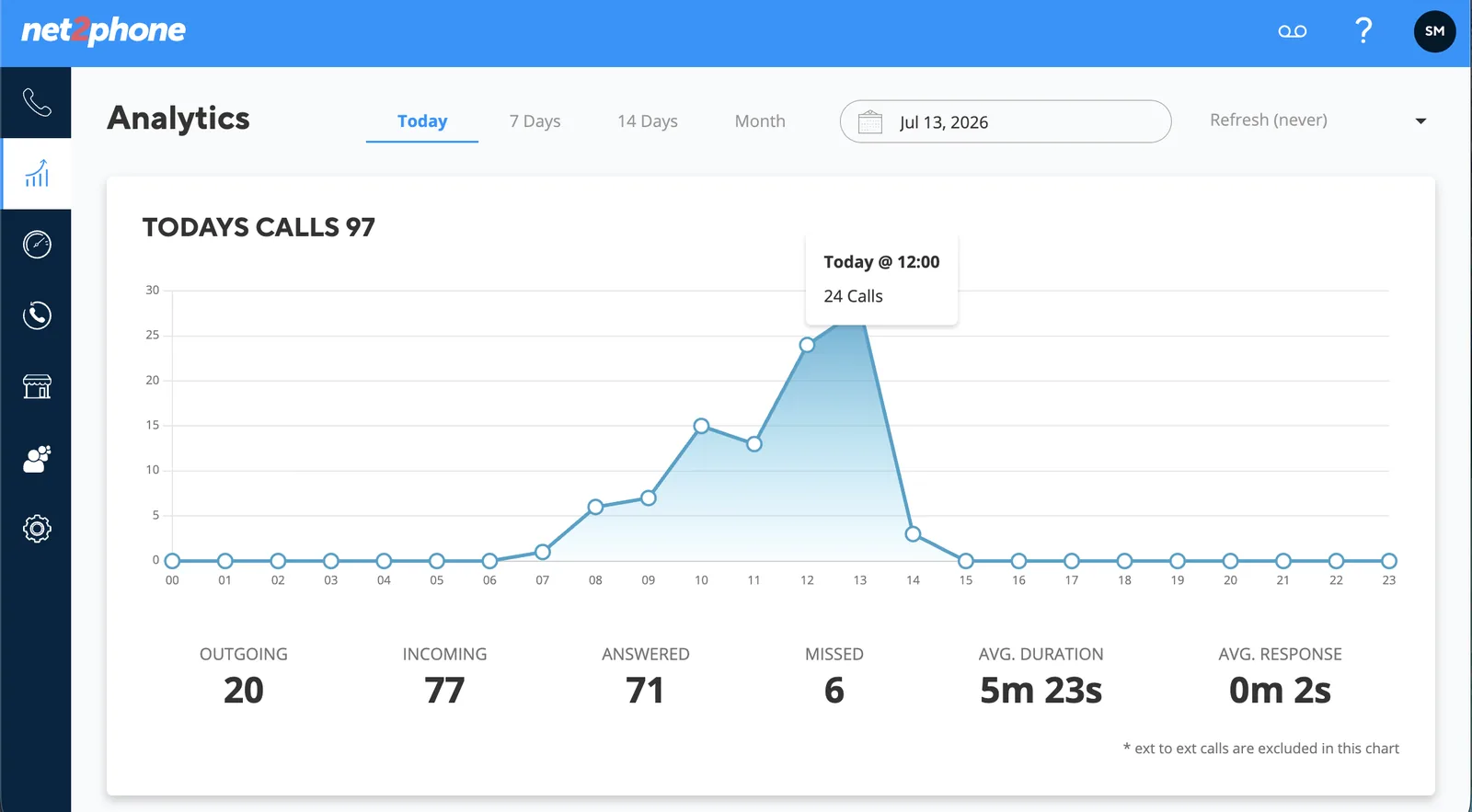The width and height of the screenshot is (1472, 812).
Task: Switch to the Month tab
Action: 760,121
